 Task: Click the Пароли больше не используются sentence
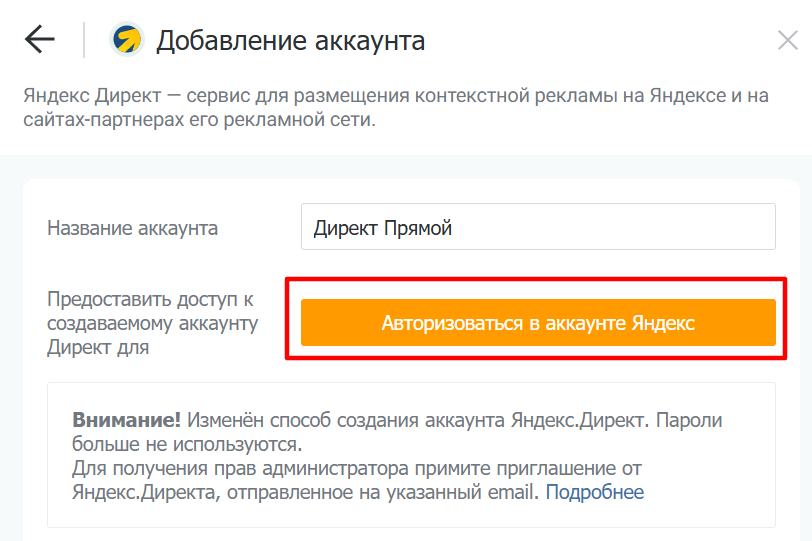point(187,444)
